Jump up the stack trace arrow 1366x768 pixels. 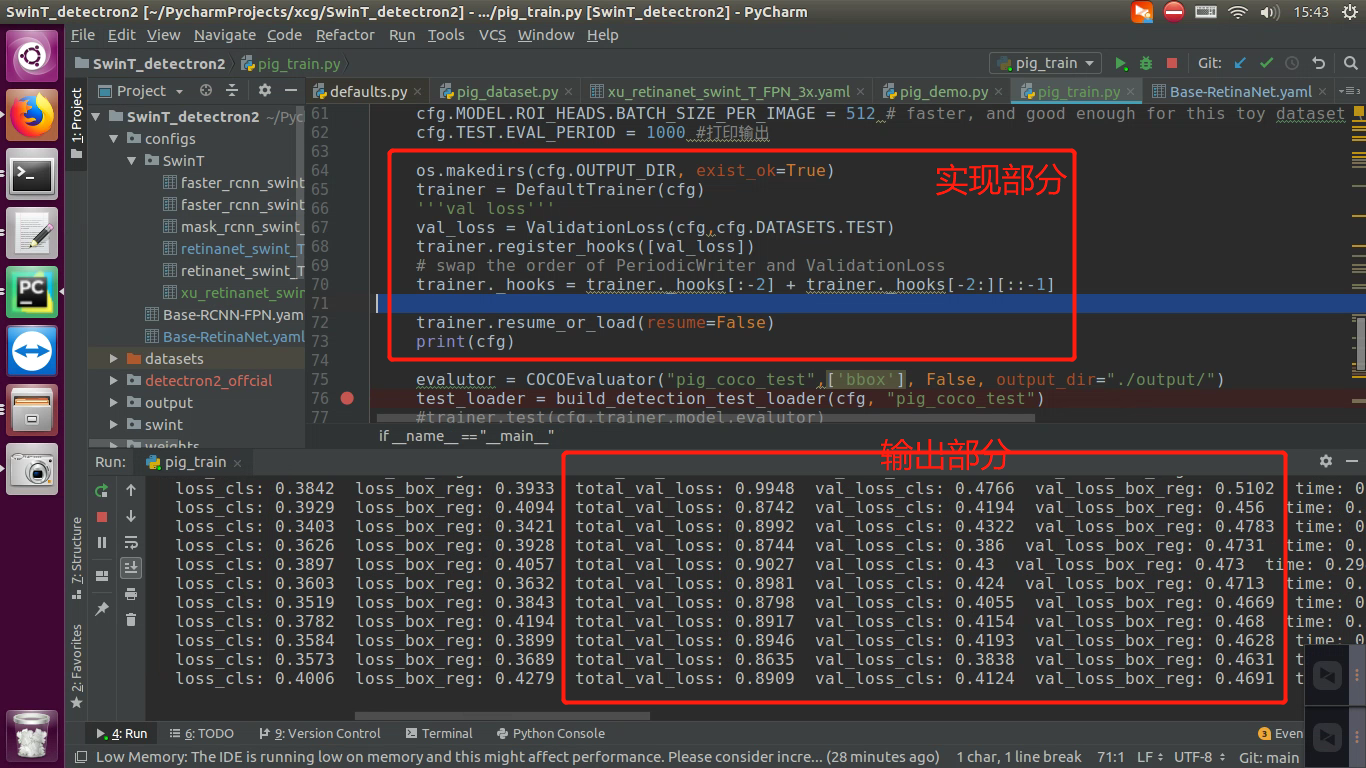click(x=131, y=490)
